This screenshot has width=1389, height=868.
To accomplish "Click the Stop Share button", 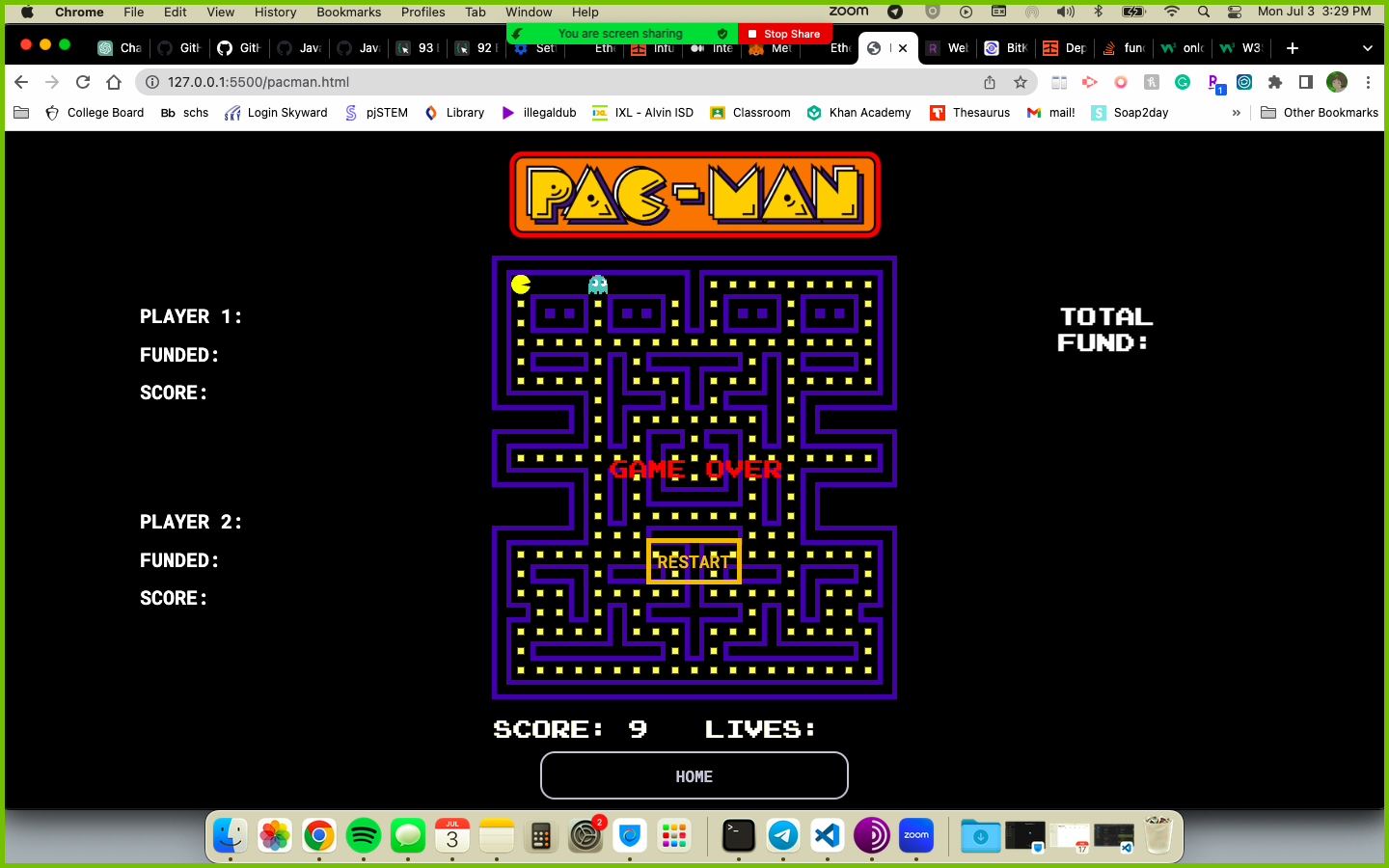I will (x=784, y=34).
